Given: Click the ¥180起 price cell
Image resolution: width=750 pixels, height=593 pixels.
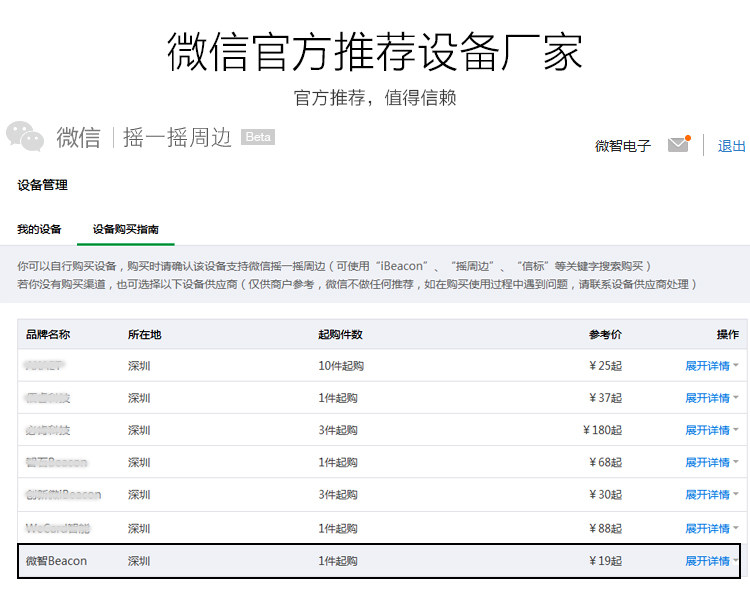Looking at the screenshot, I should [603, 430].
